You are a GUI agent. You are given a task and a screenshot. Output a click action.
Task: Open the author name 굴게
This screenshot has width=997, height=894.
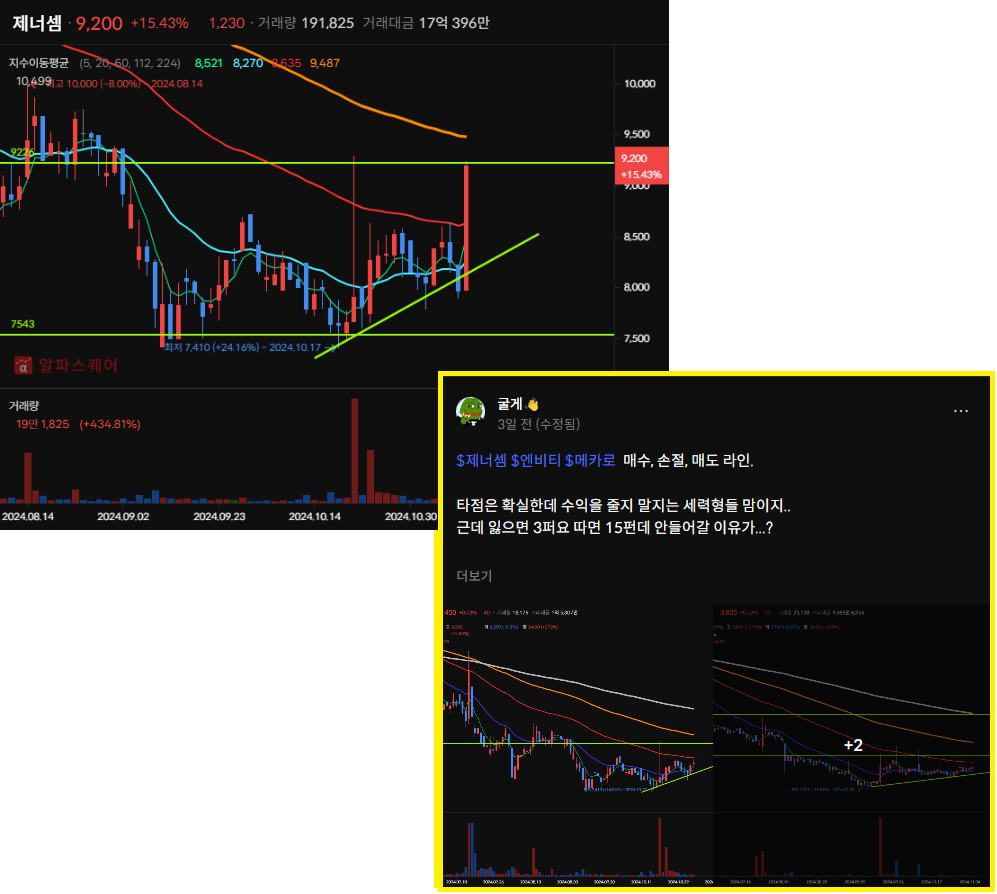click(510, 404)
